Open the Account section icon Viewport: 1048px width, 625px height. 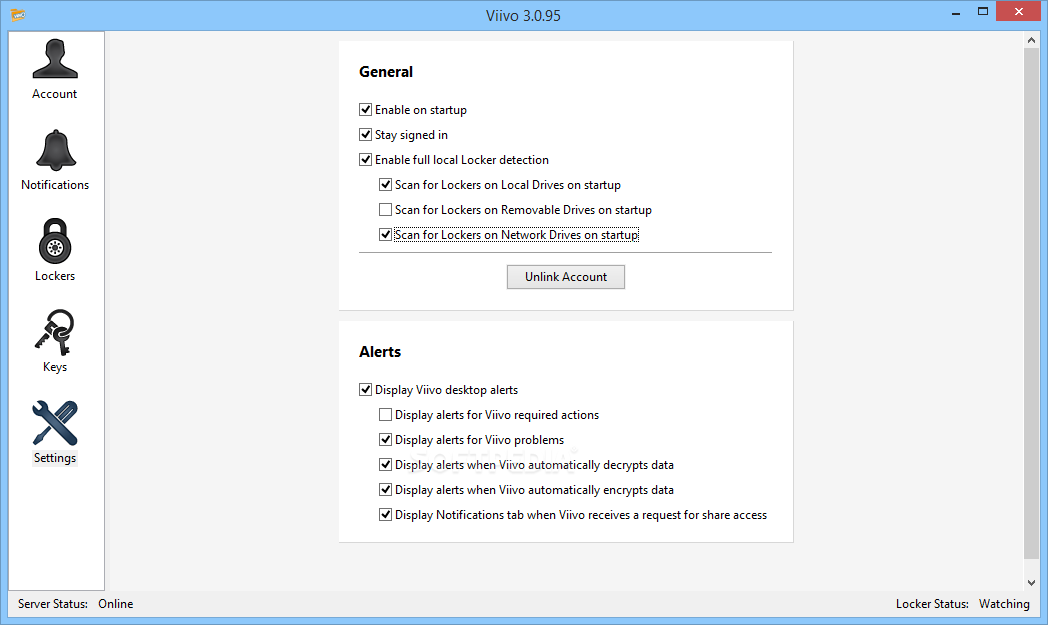tap(55, 59)
